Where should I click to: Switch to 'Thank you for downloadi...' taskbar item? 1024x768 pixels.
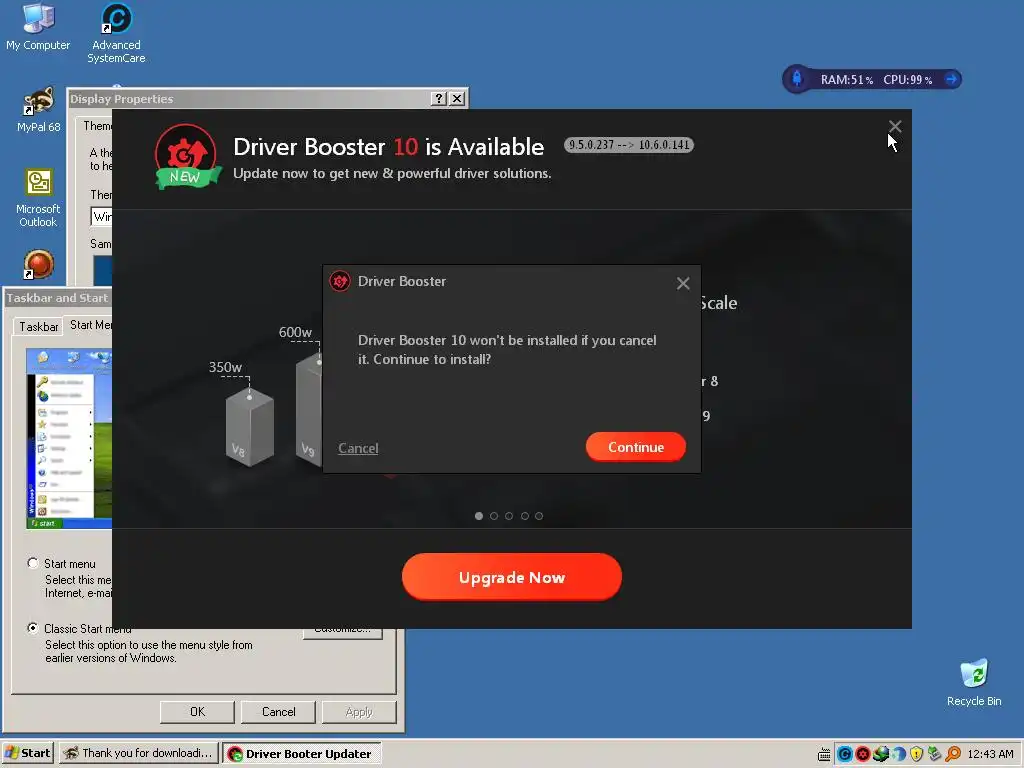point(138,753)
